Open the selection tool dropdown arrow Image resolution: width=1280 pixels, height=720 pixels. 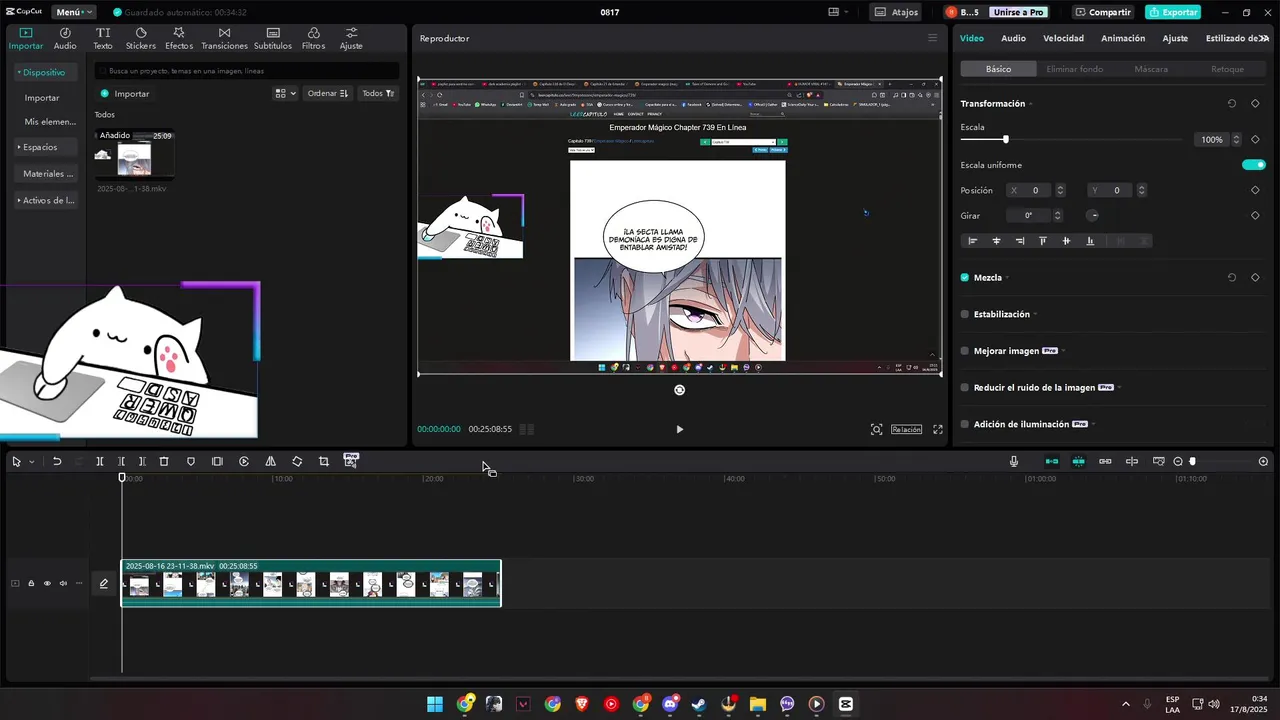(31, 462)
